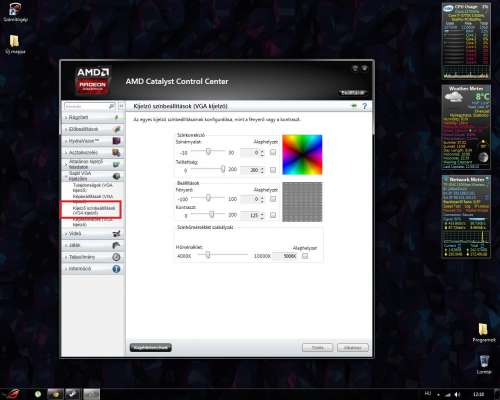Screen dimensions: 500x400
Task: Reset Színárnyalat with its Alaphelyzet icon
Action: [x=273, y=152]
